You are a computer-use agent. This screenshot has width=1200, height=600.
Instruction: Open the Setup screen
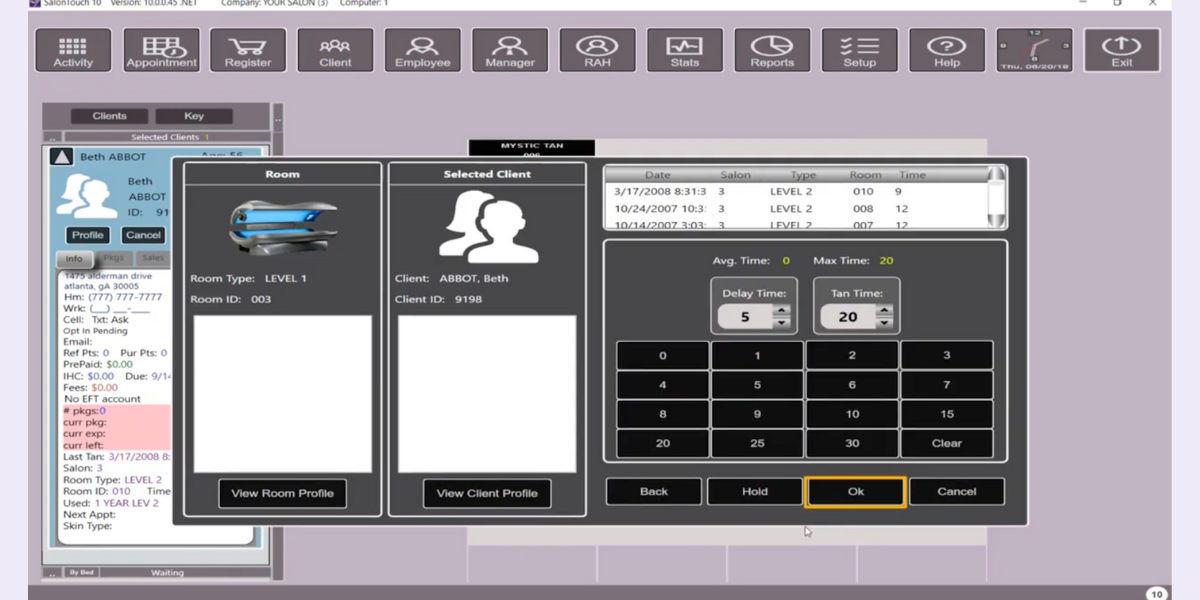pos(858,49)
